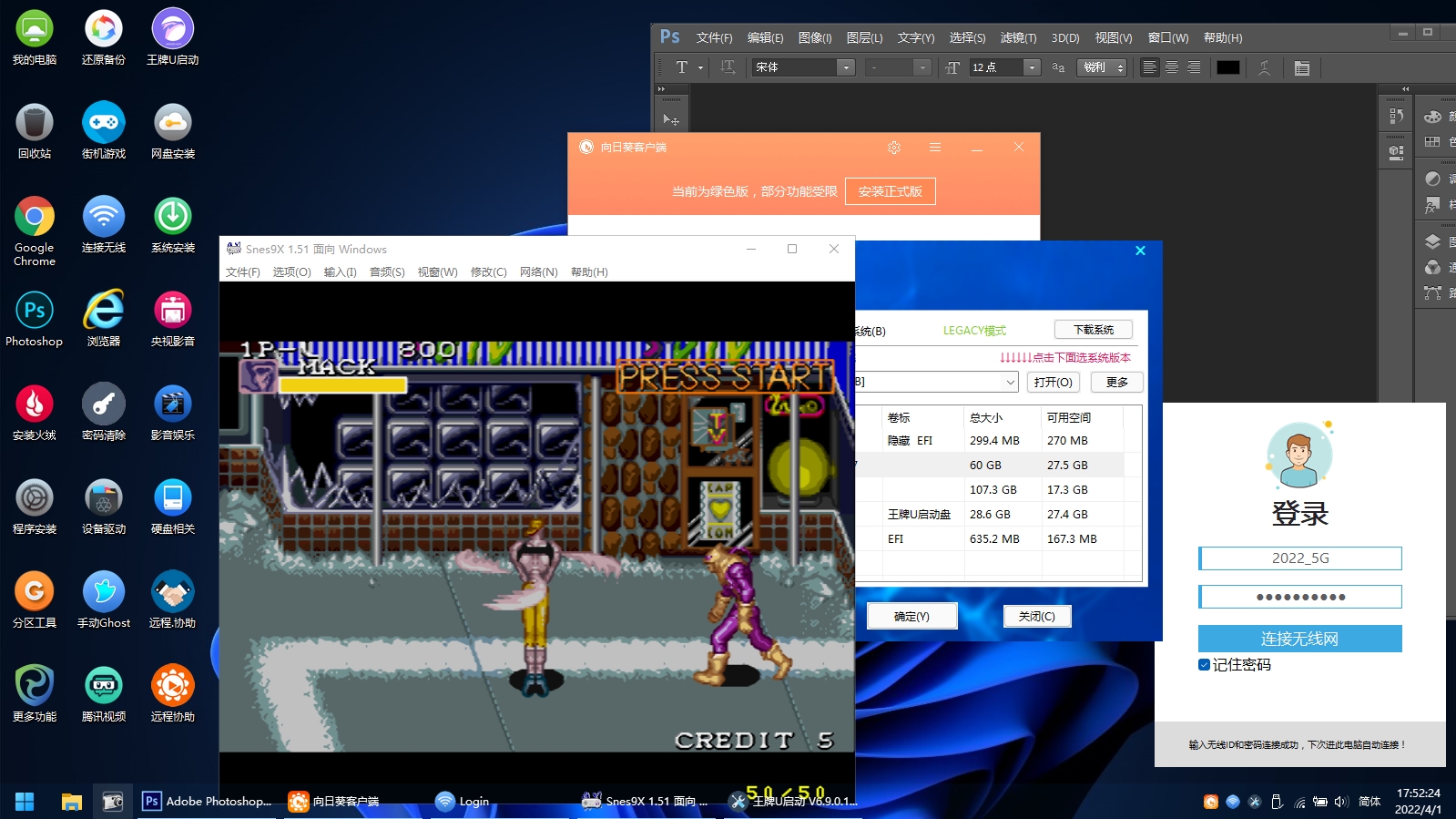Launch Google Chrome from desktop
This screenshot has height=819, width=1456.
[x=34, y=230]
